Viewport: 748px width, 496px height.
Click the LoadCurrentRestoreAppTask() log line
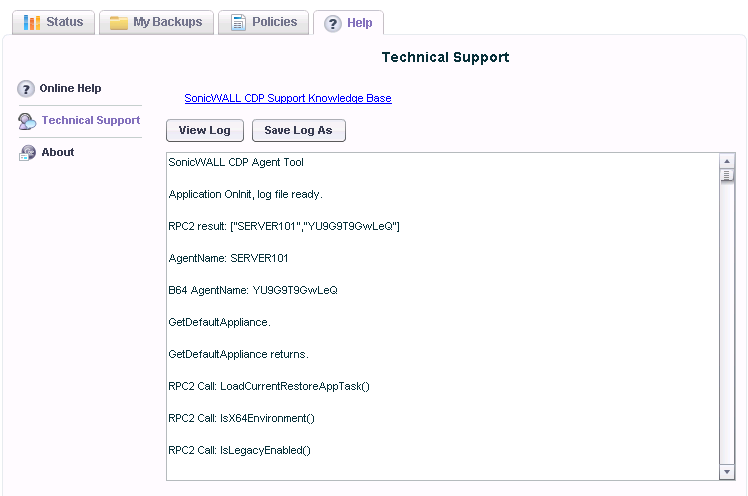tap(269, 386)
